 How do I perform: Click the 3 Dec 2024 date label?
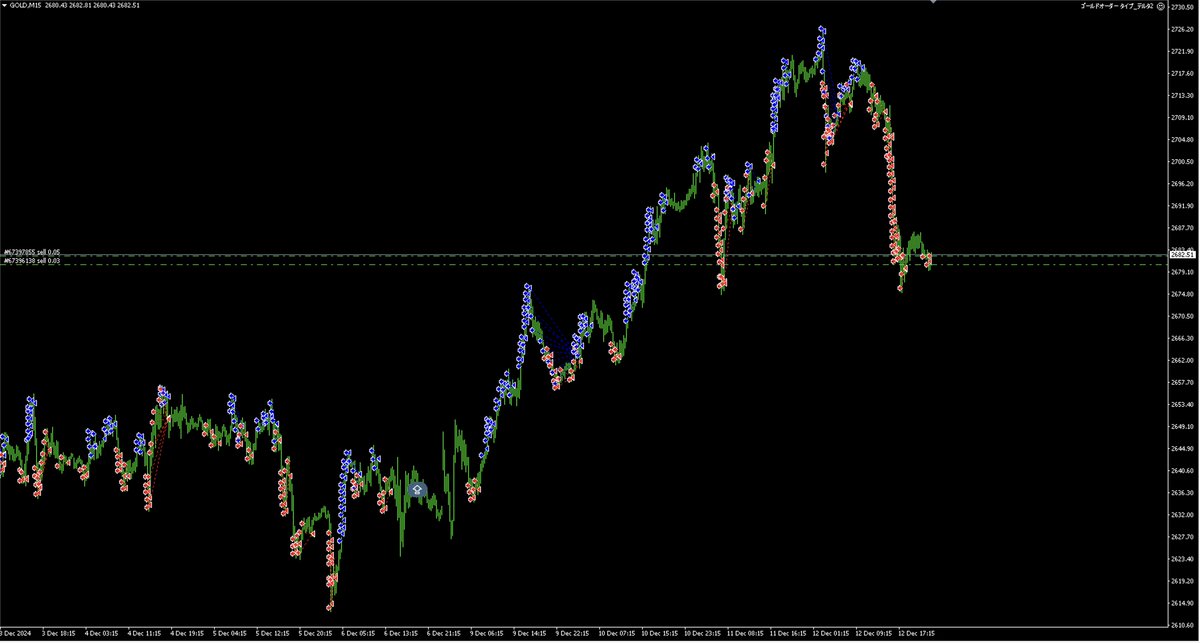click(17, 633)
